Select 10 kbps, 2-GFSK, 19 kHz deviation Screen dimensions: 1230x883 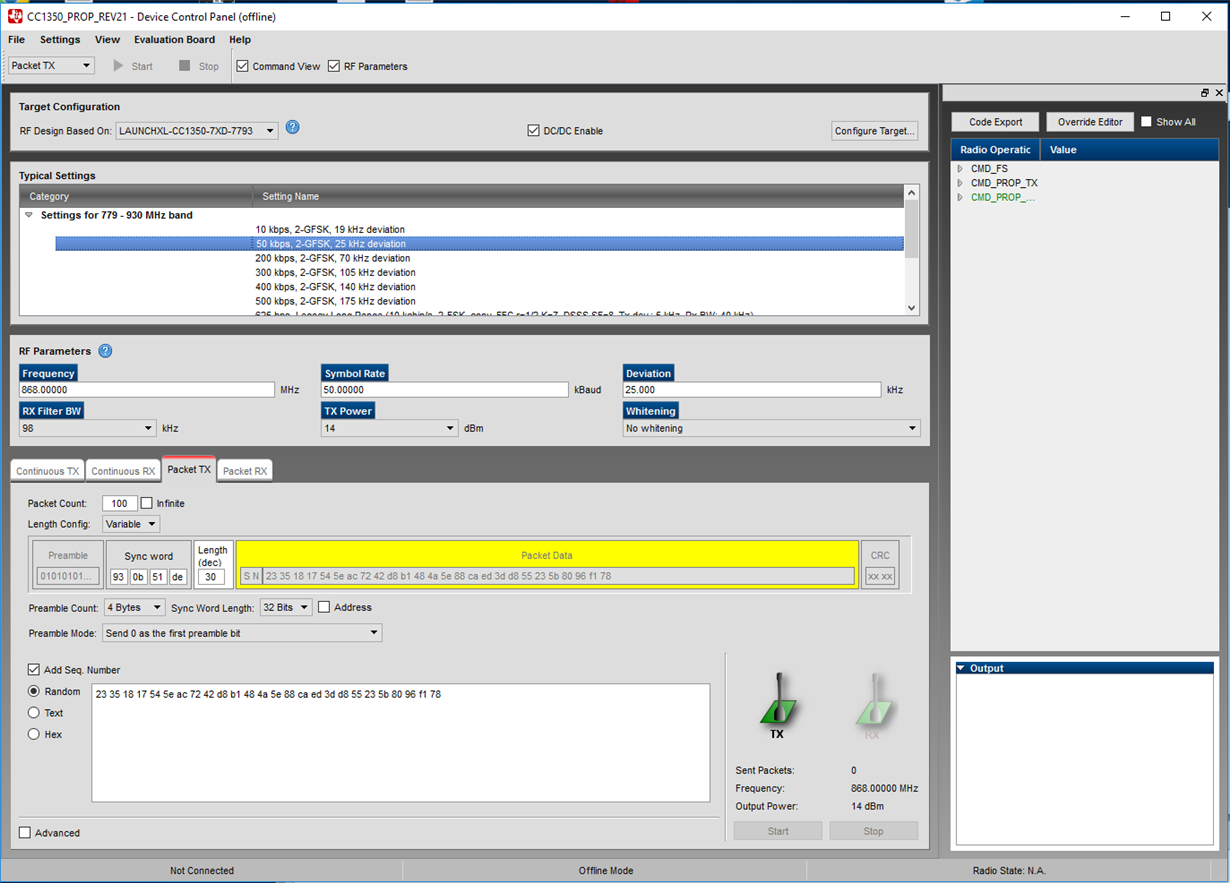[x=330, y=229]
